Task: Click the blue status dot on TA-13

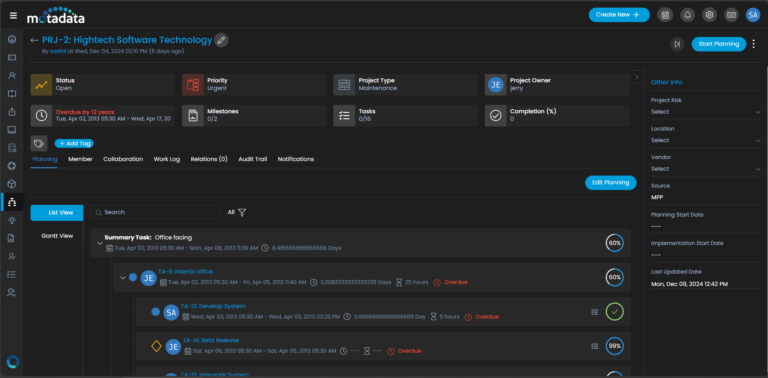Action: tap(155, 311)
